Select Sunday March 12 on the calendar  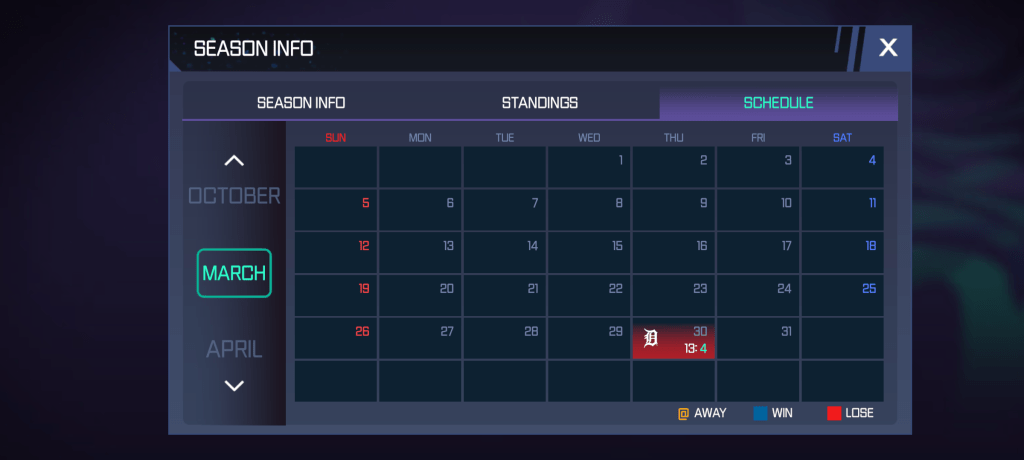tap(336, 252)
